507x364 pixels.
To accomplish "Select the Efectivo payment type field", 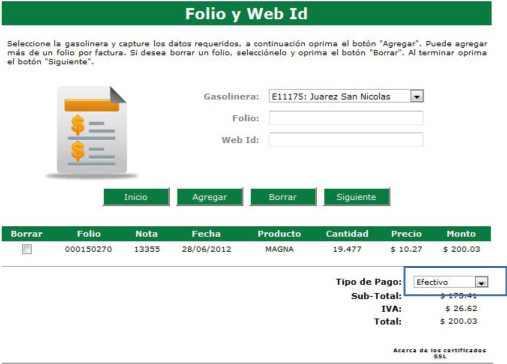I will 451,282.
